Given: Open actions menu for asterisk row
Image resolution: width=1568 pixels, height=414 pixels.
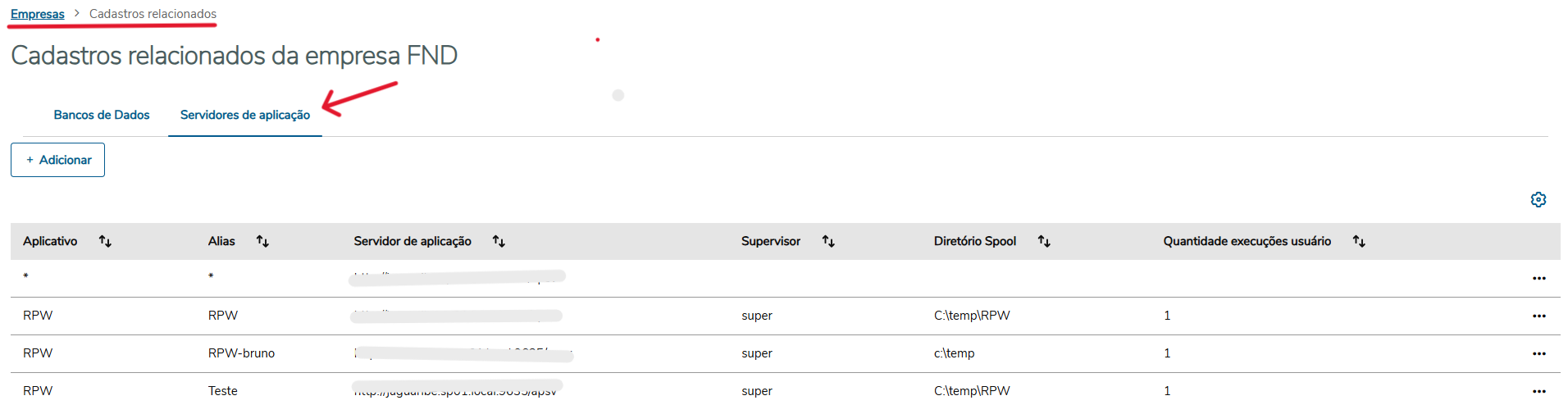Looking at the screenshot, I should pyautogui.click(x=1538, y=278).
